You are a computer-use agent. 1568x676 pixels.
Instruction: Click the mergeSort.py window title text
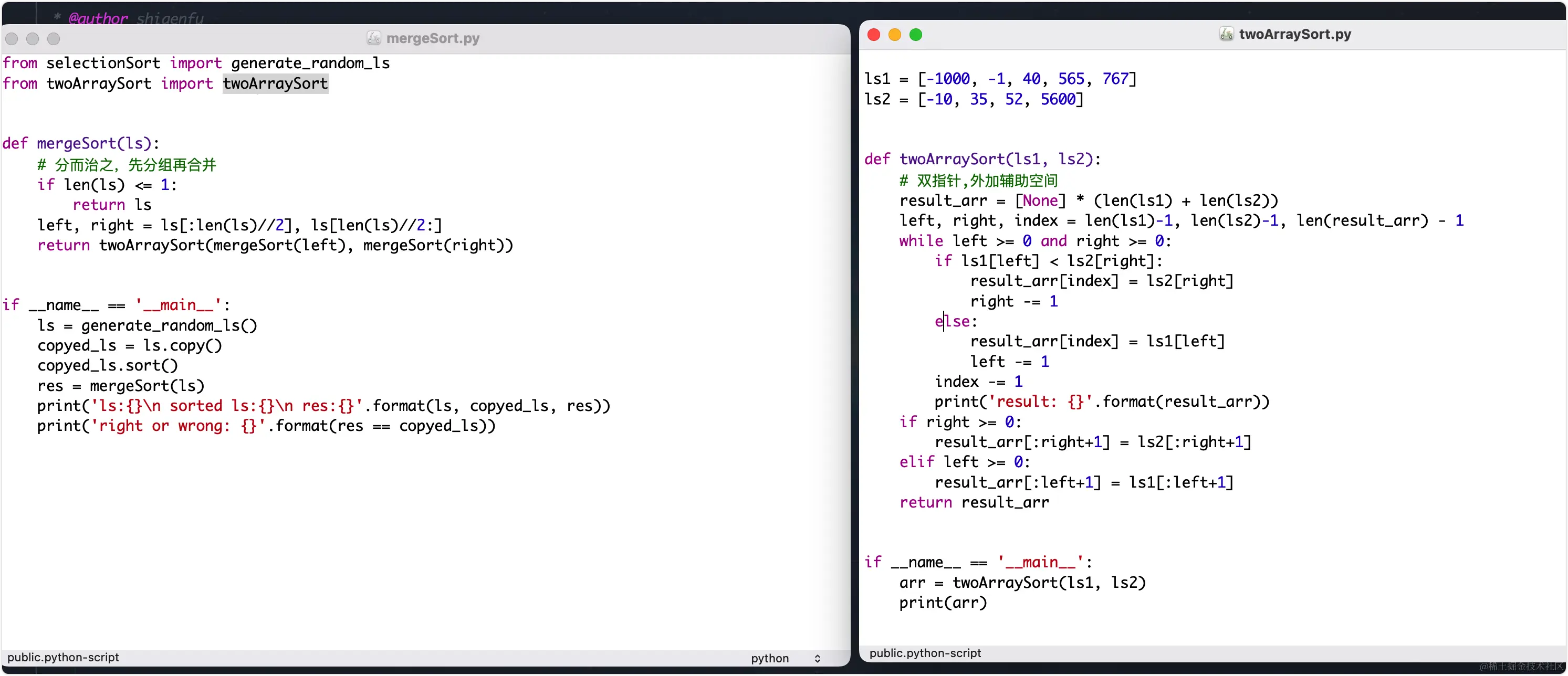[433, 38]
